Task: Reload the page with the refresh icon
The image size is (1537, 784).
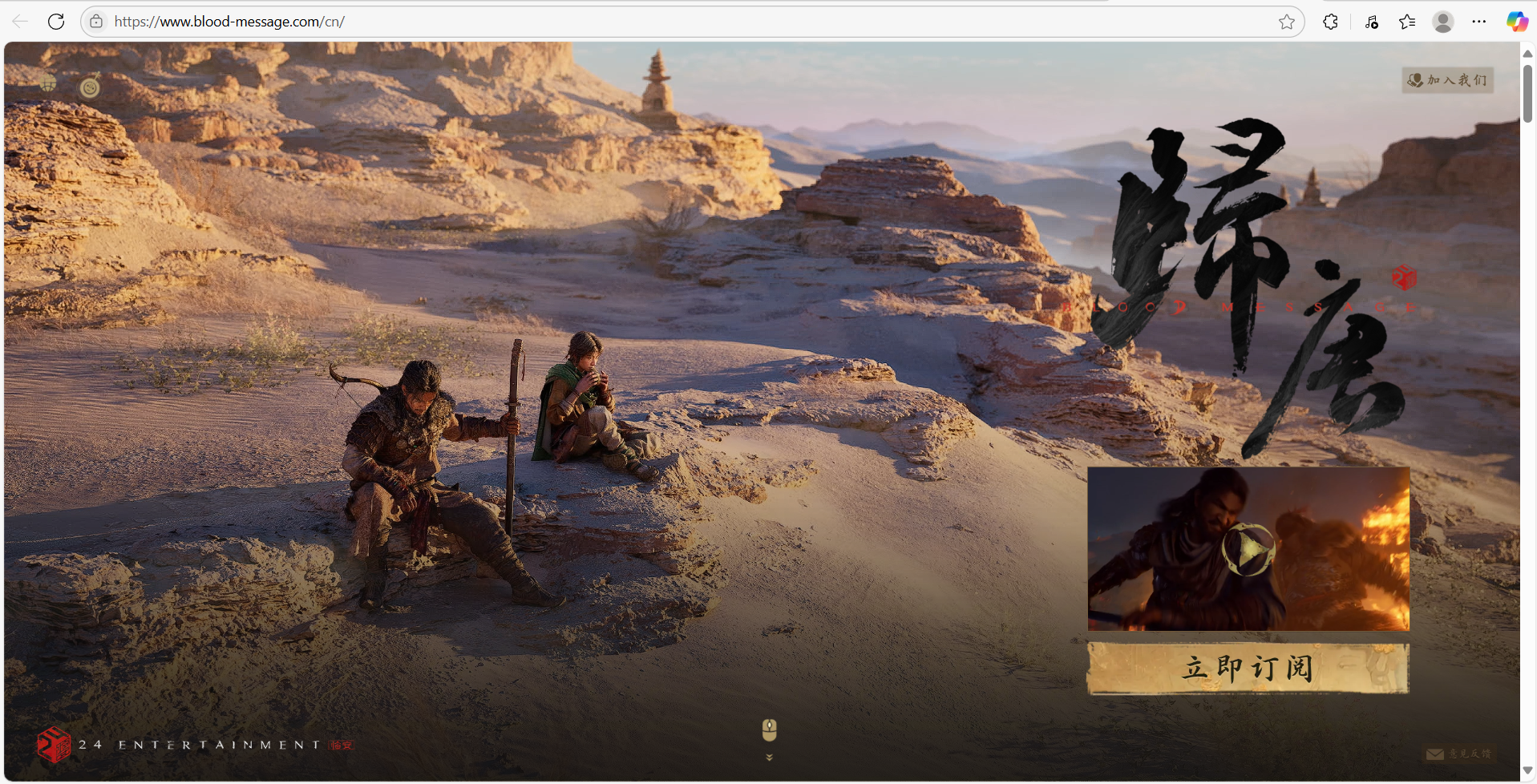Action: 56,22
